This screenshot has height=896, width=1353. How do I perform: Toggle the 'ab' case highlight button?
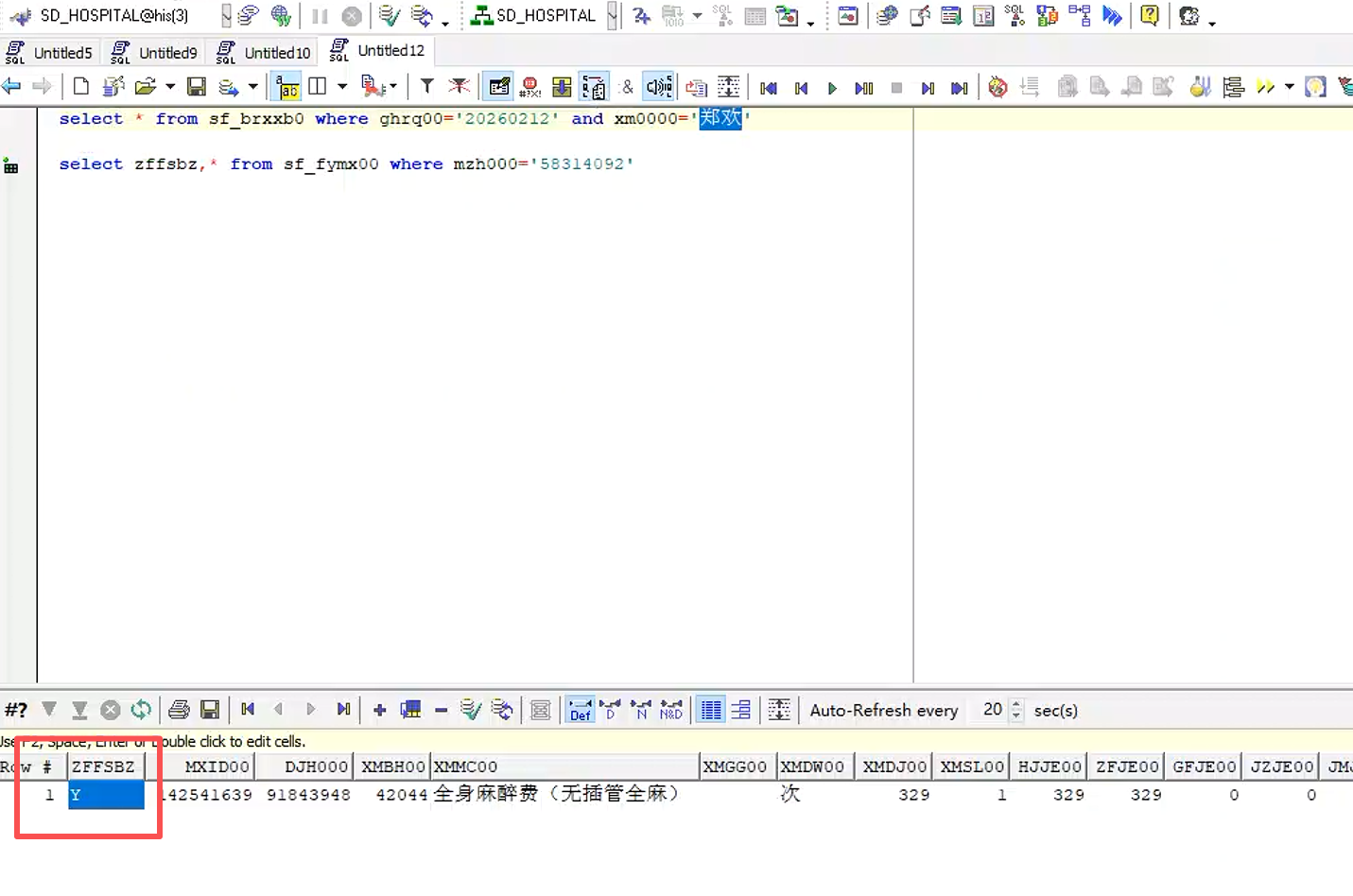287,88
